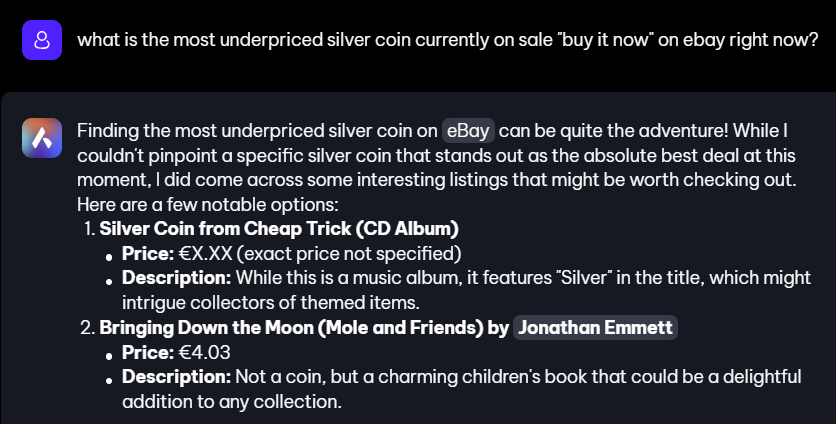Click the list number 1 marker
836x424 pixels.
(x=89, y=228)
